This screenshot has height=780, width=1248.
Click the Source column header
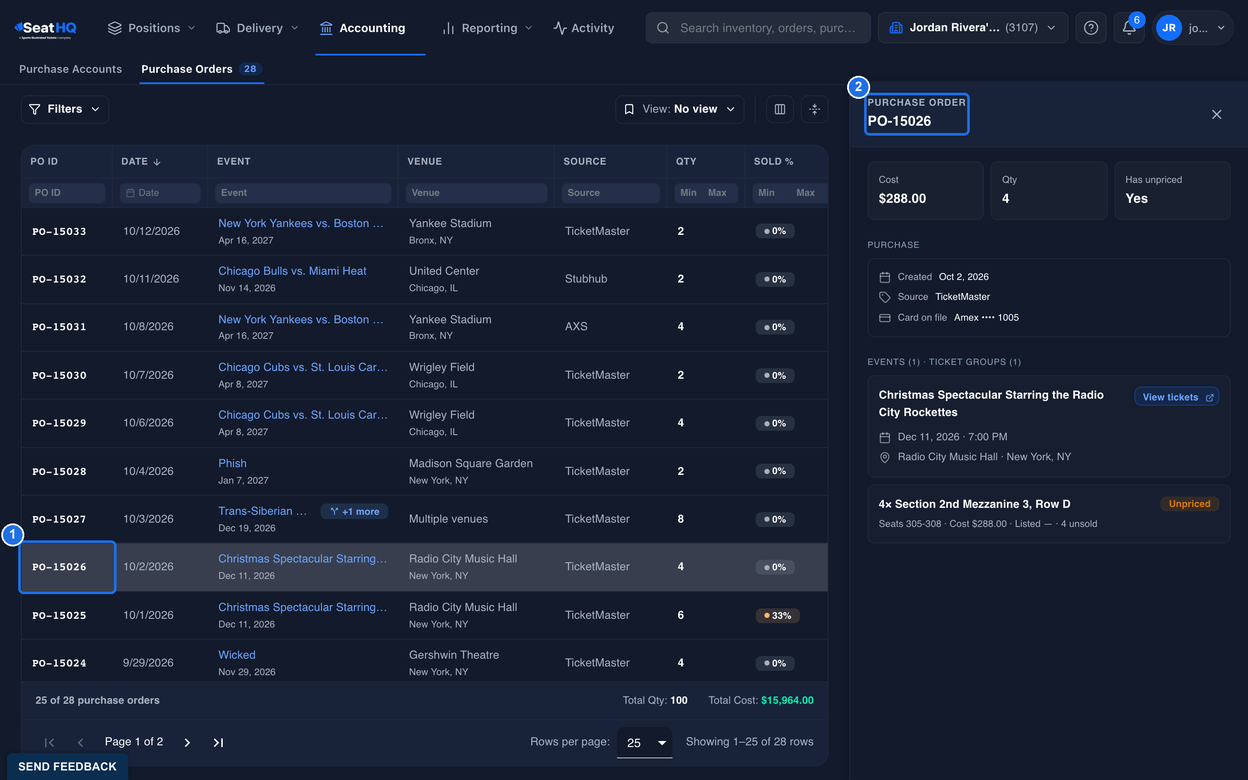click(585, 161)
